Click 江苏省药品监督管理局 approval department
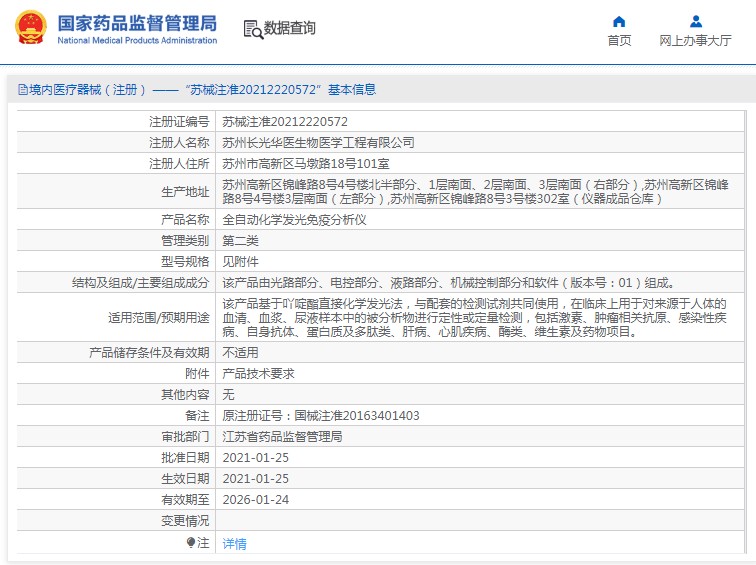The width and height of the screenshot is (756, 565). coord(282,437)
